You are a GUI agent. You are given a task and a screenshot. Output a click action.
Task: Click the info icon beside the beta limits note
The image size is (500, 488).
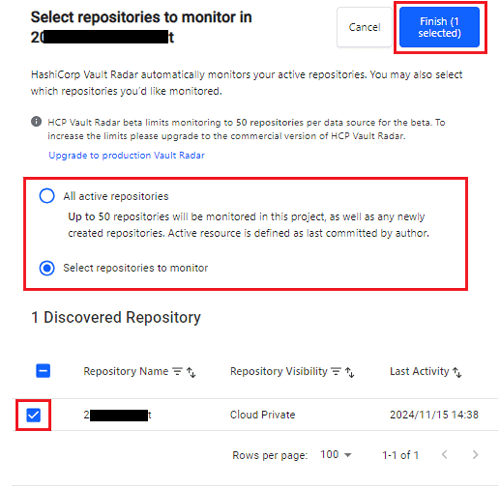[x=36, y=121]
